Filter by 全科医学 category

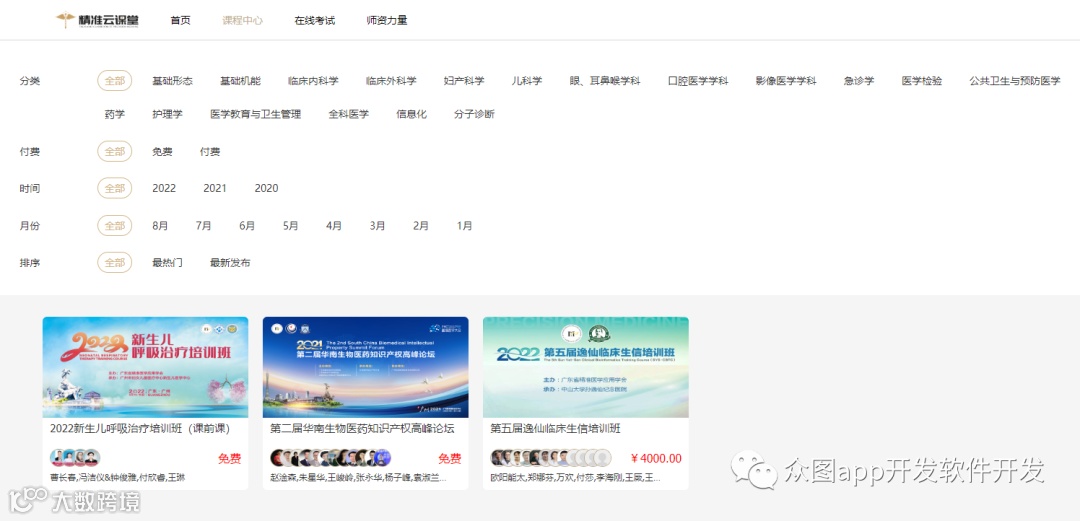(x=349, y=114)
